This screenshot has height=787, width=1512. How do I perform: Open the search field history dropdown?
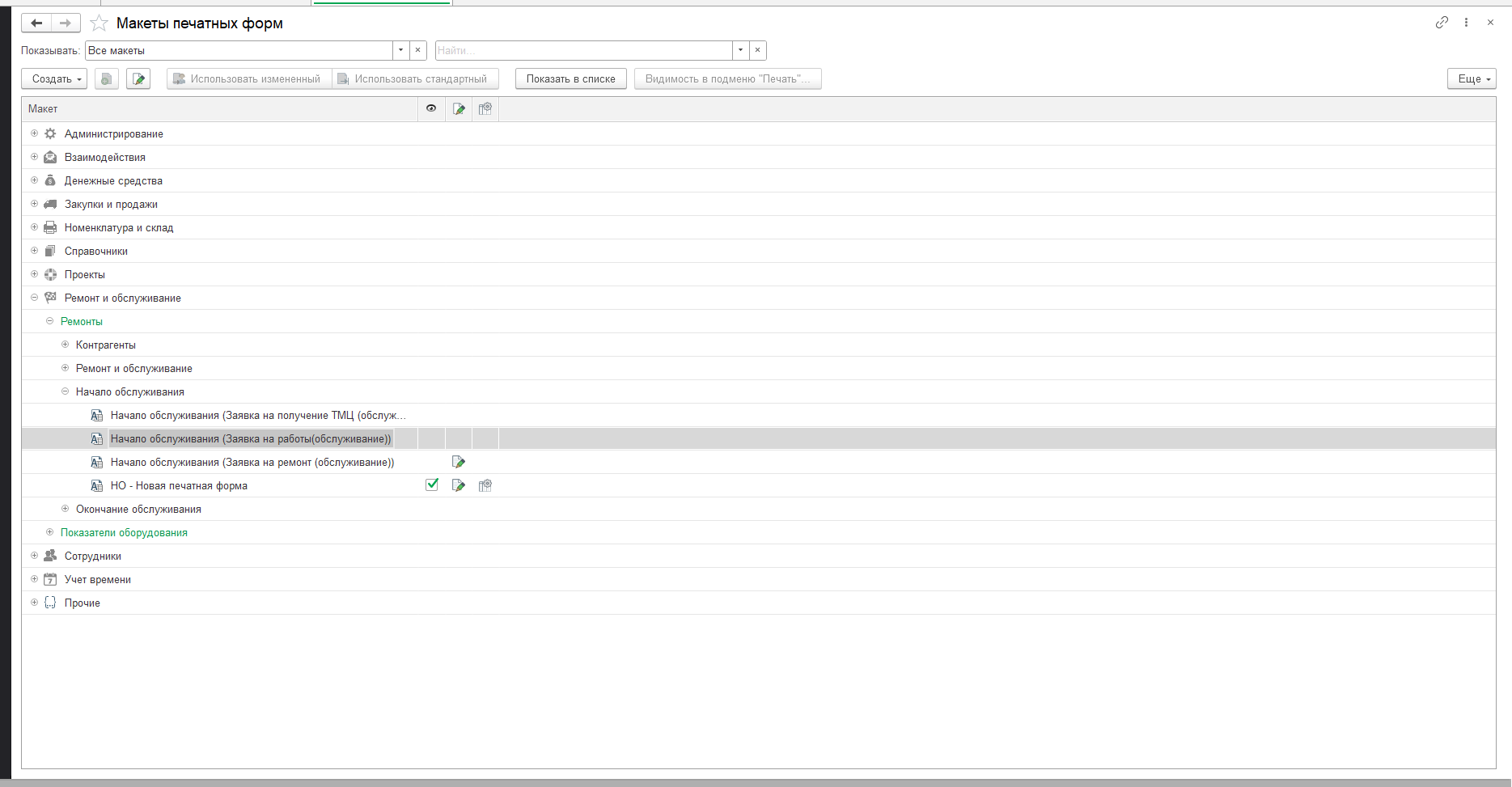(740, 50)
